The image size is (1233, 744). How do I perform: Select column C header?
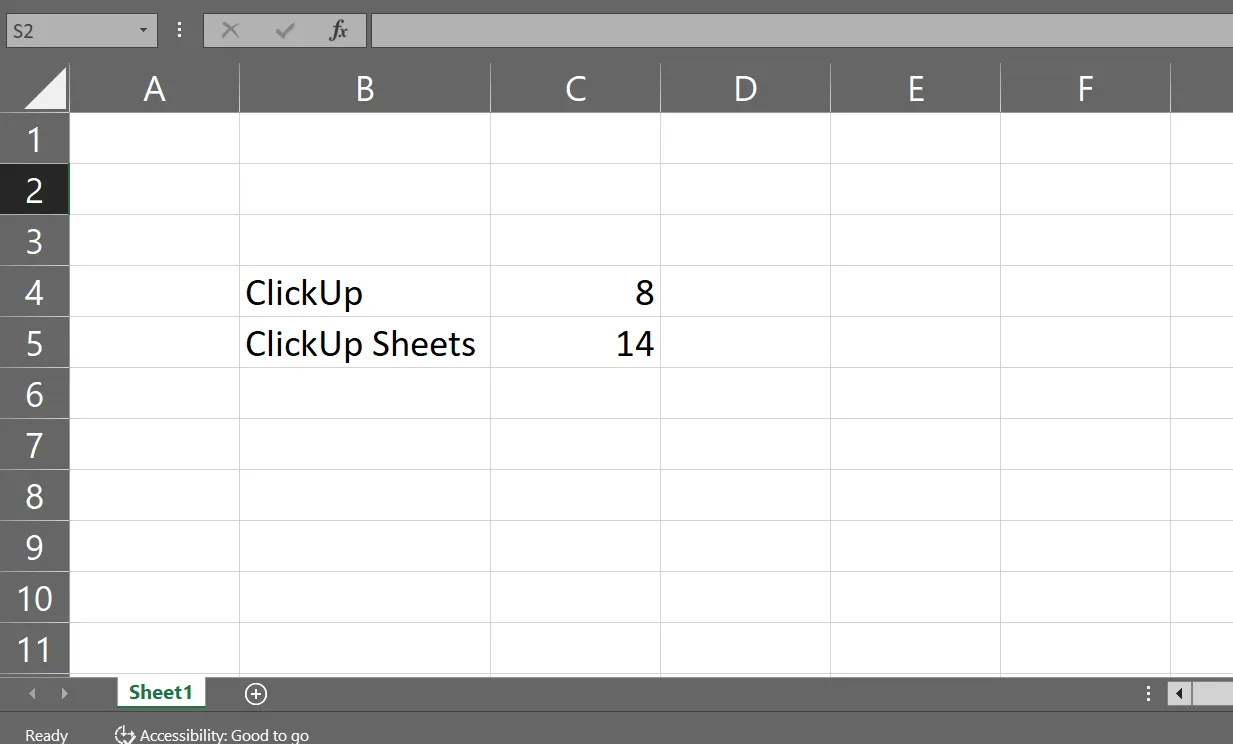575,89
